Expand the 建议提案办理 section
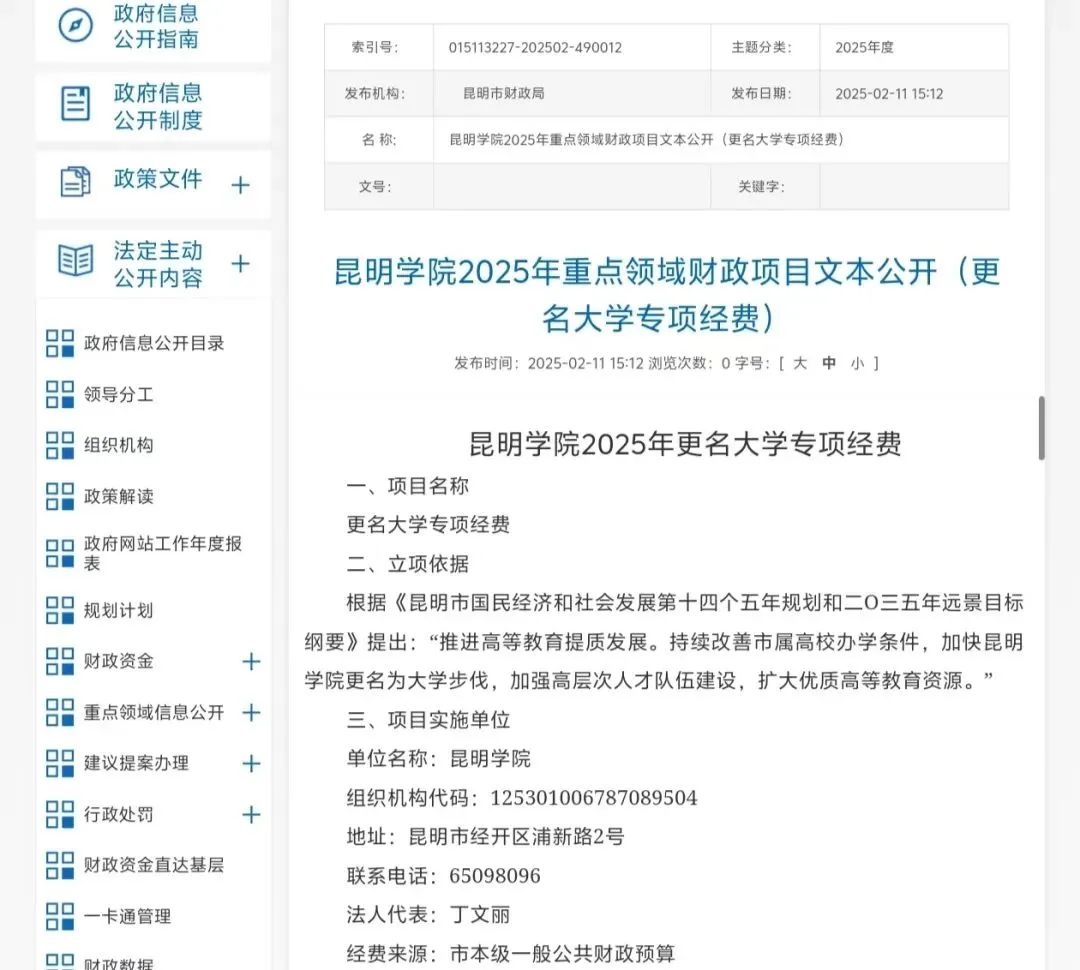 coord(251,764)
